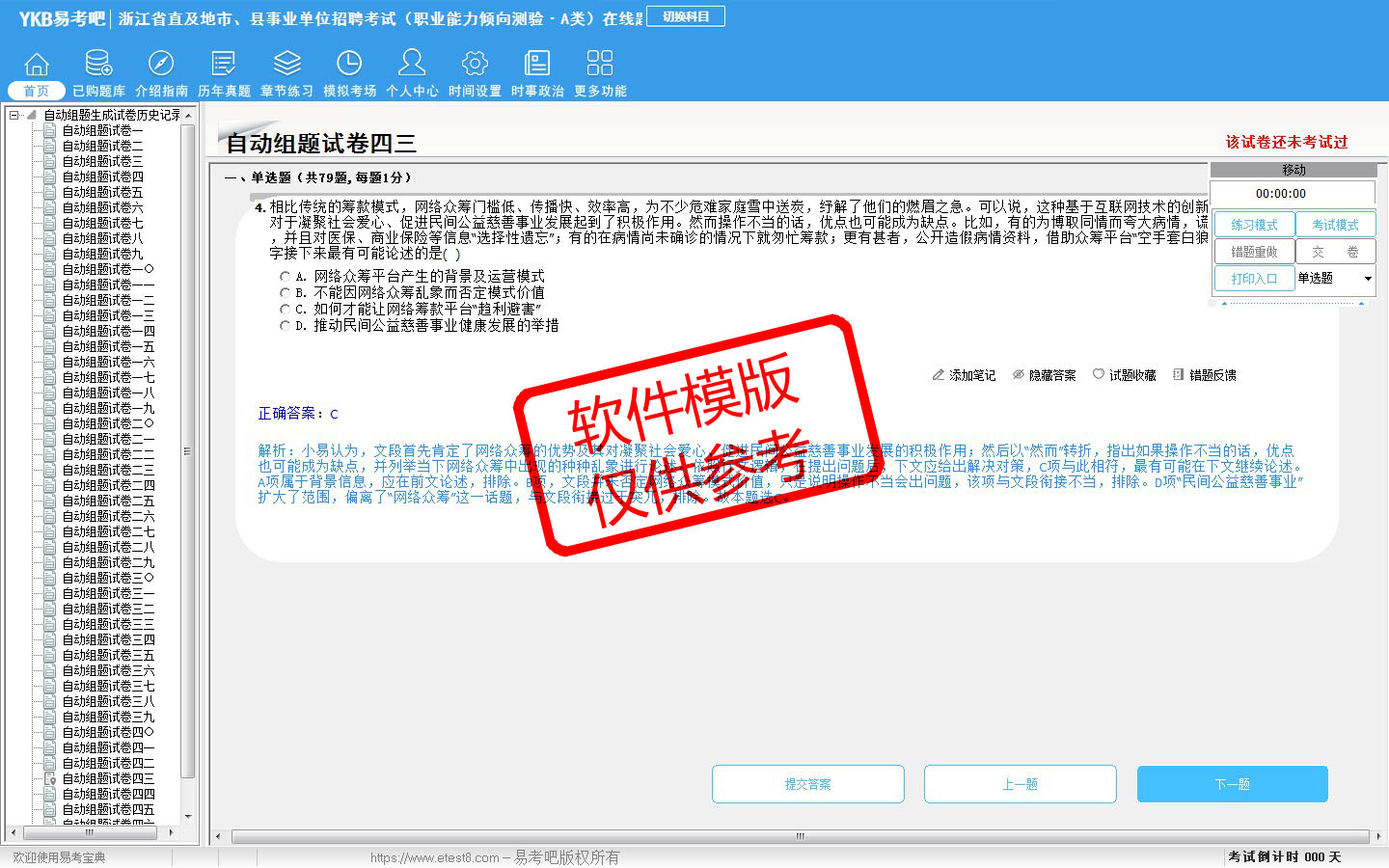The width and height of the screenshot is (1389, 868).
Task: Open 个人中心 user icon
Action: coord(412,65)
